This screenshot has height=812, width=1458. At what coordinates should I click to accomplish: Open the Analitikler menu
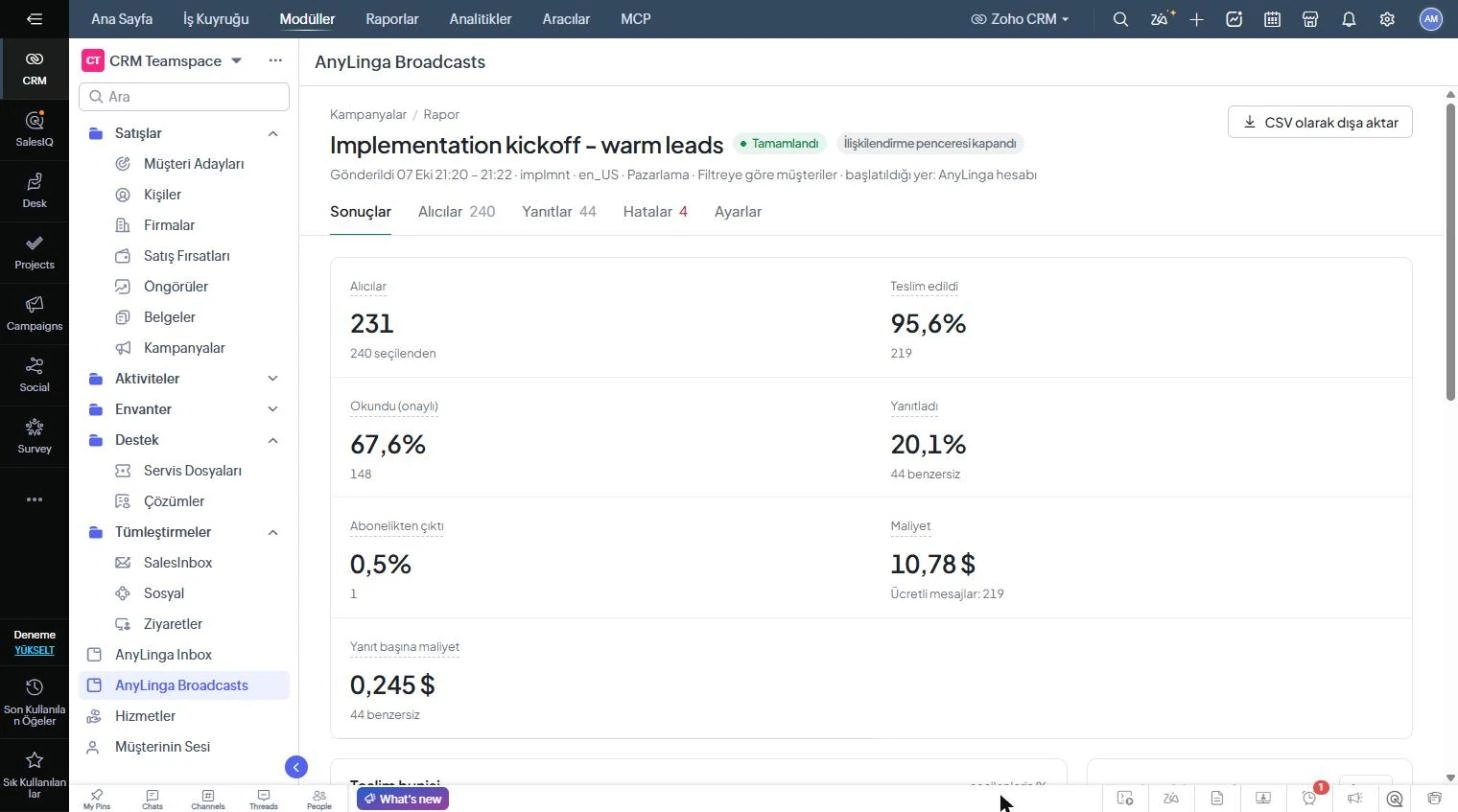[x=480, y=19]
